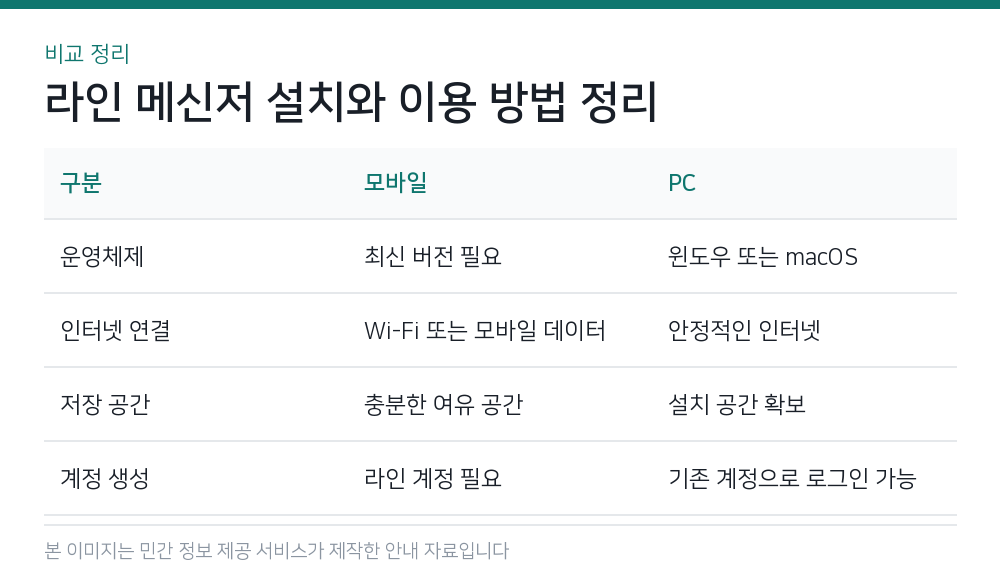Click the '비교 정리' label above the title
Screen dimensions: 1000x578
click(87, 54)
